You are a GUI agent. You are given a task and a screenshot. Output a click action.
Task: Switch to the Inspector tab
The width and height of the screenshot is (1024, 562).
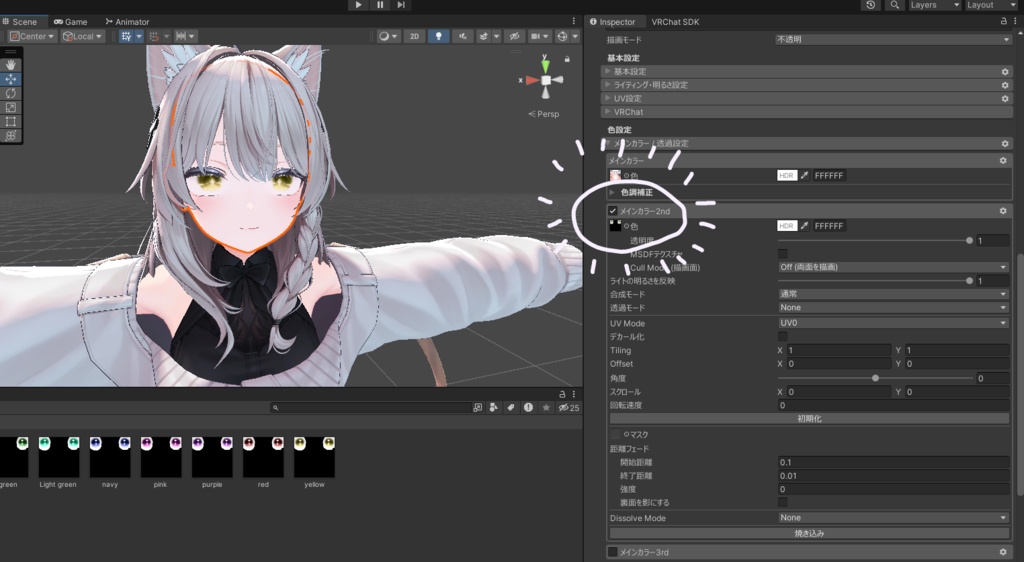[x=613, y=22]
